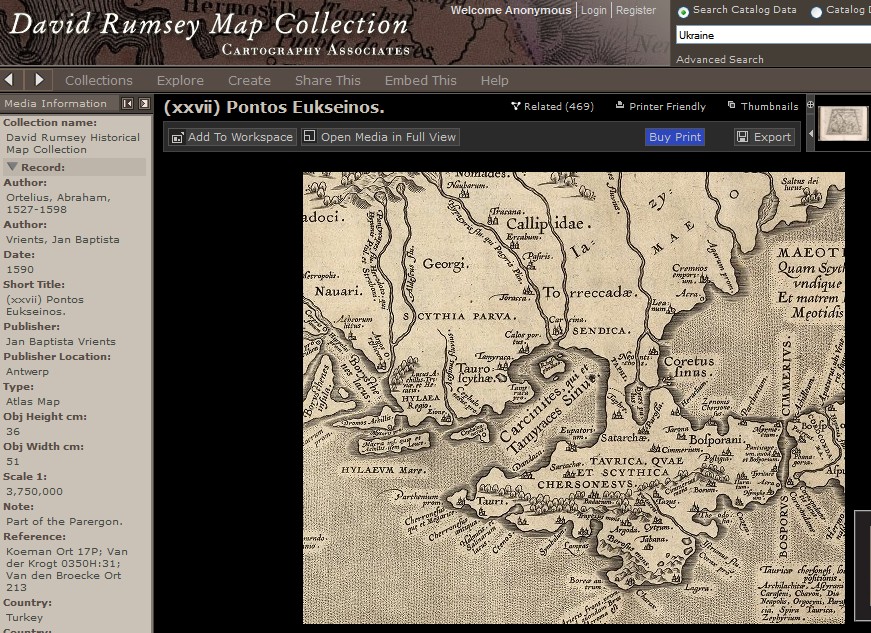Screen dimensions: 871x633
Task: Go to the previous media item arrow
Action: coord(9,80)
